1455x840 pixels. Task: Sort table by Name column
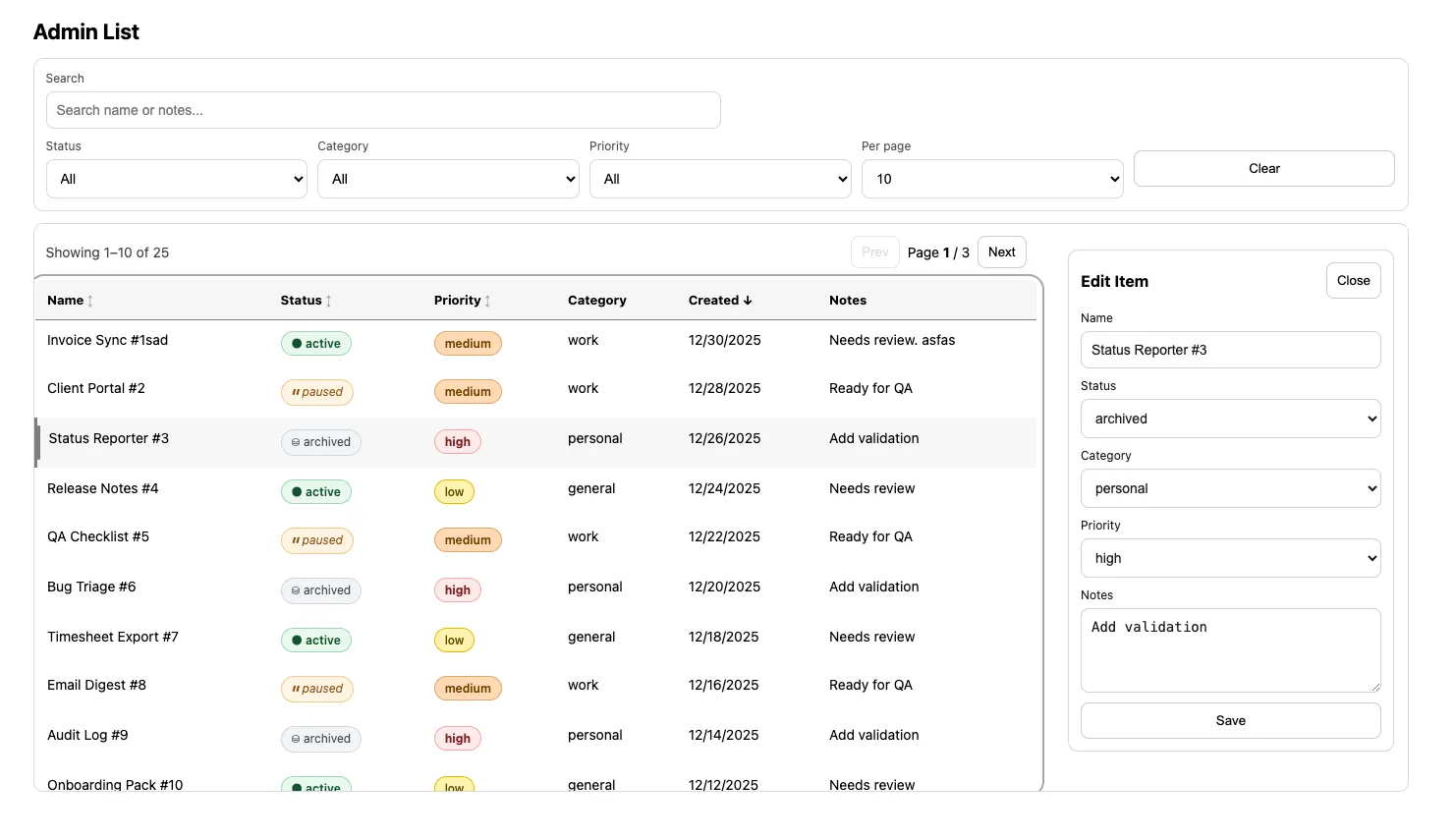pos(70,301)
